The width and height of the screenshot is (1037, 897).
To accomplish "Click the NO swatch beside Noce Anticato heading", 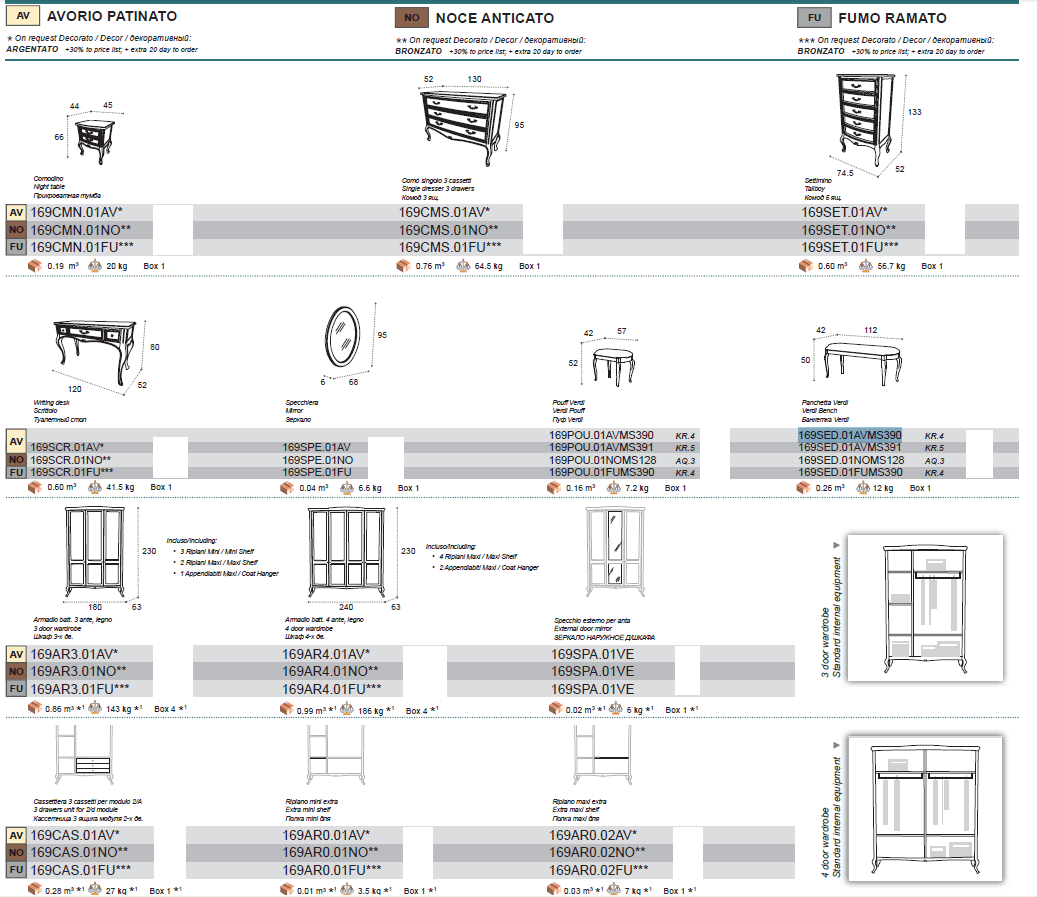I will (410, 17).
